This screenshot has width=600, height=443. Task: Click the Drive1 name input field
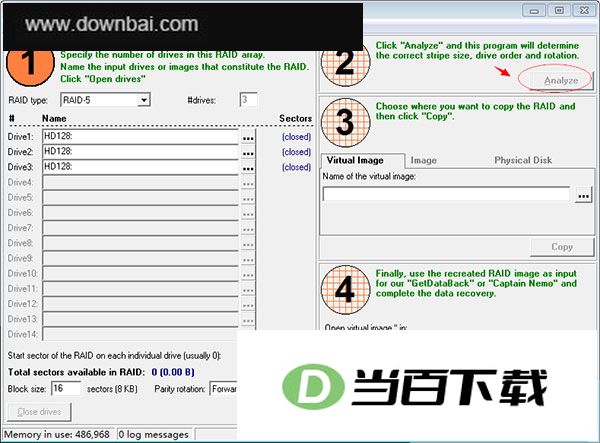tap(140, 137)
